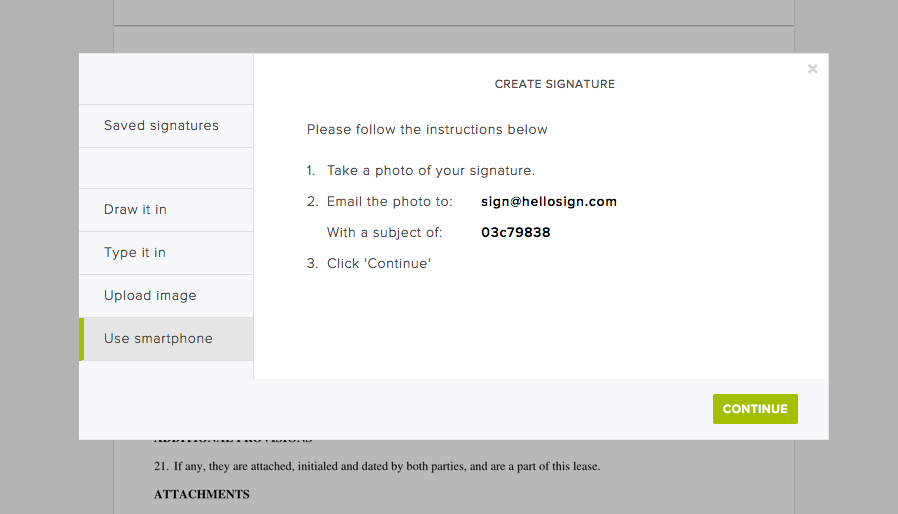This screenshot has width=898, height=514.
Task: Click the 'Email the photo to:' label
Action: pyautogui.click(x=390, y=202)
